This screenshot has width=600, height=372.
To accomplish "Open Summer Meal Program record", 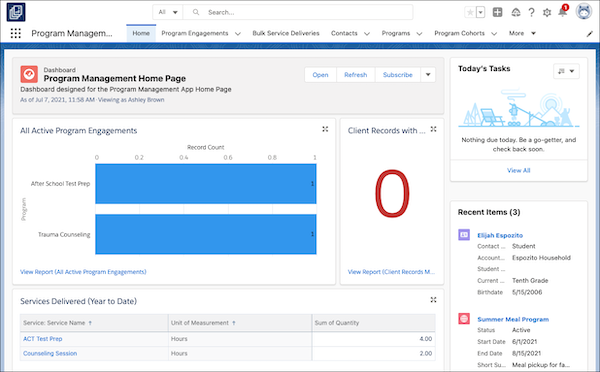I will [x=513, y=319].
